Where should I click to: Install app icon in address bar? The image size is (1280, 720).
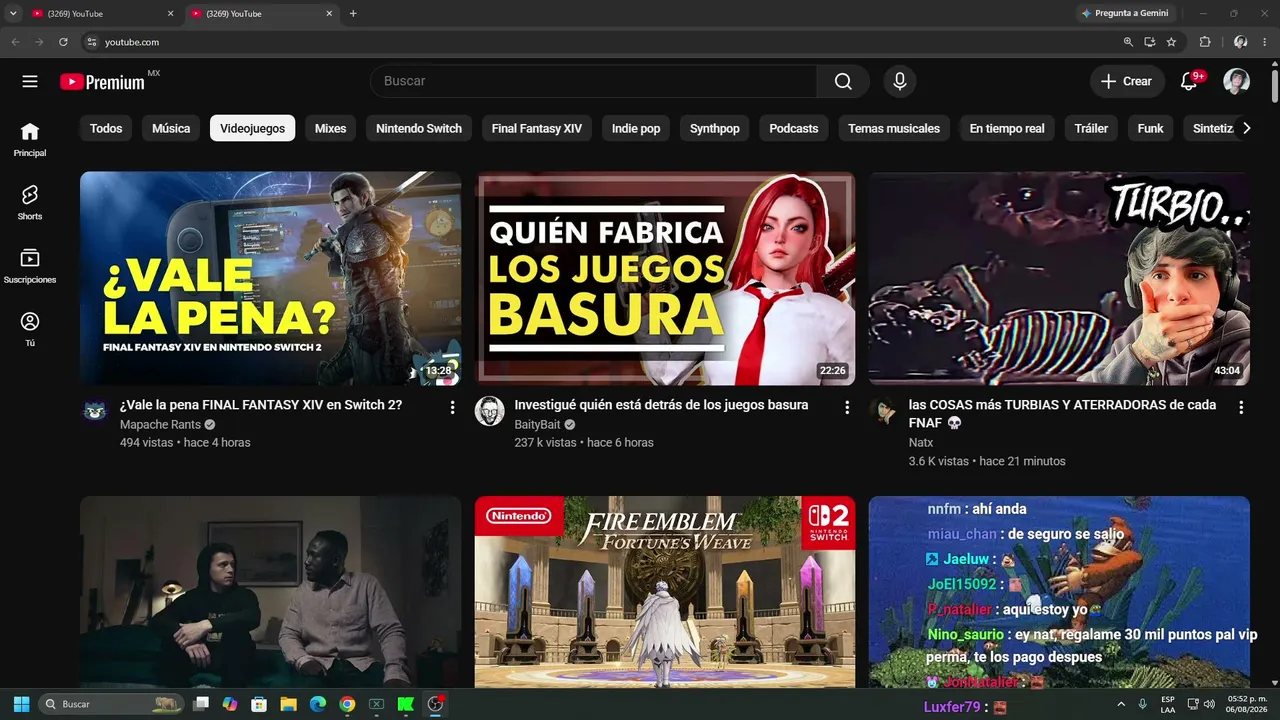1150,42
